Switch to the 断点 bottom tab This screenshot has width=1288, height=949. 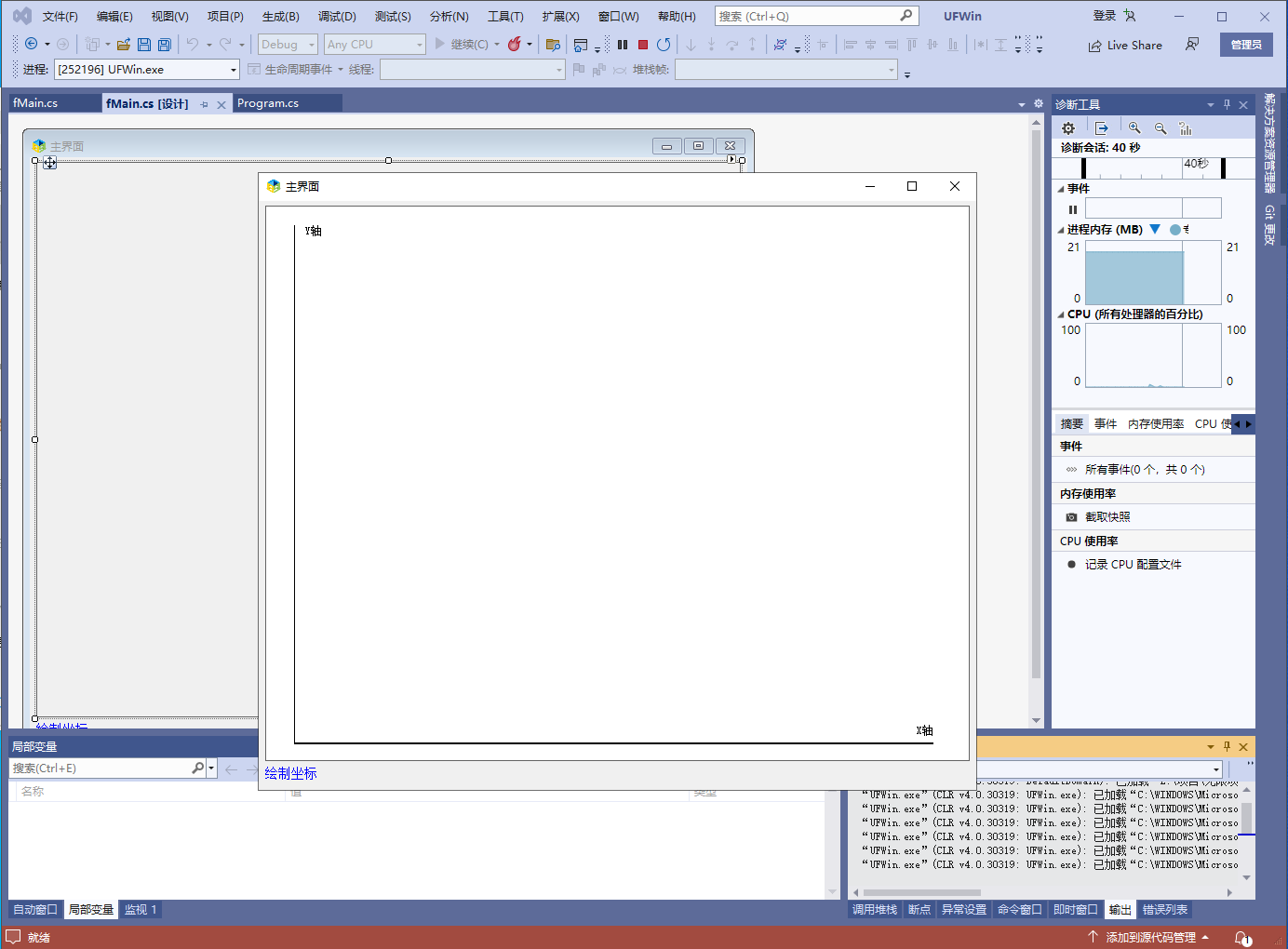coord(919,910)
